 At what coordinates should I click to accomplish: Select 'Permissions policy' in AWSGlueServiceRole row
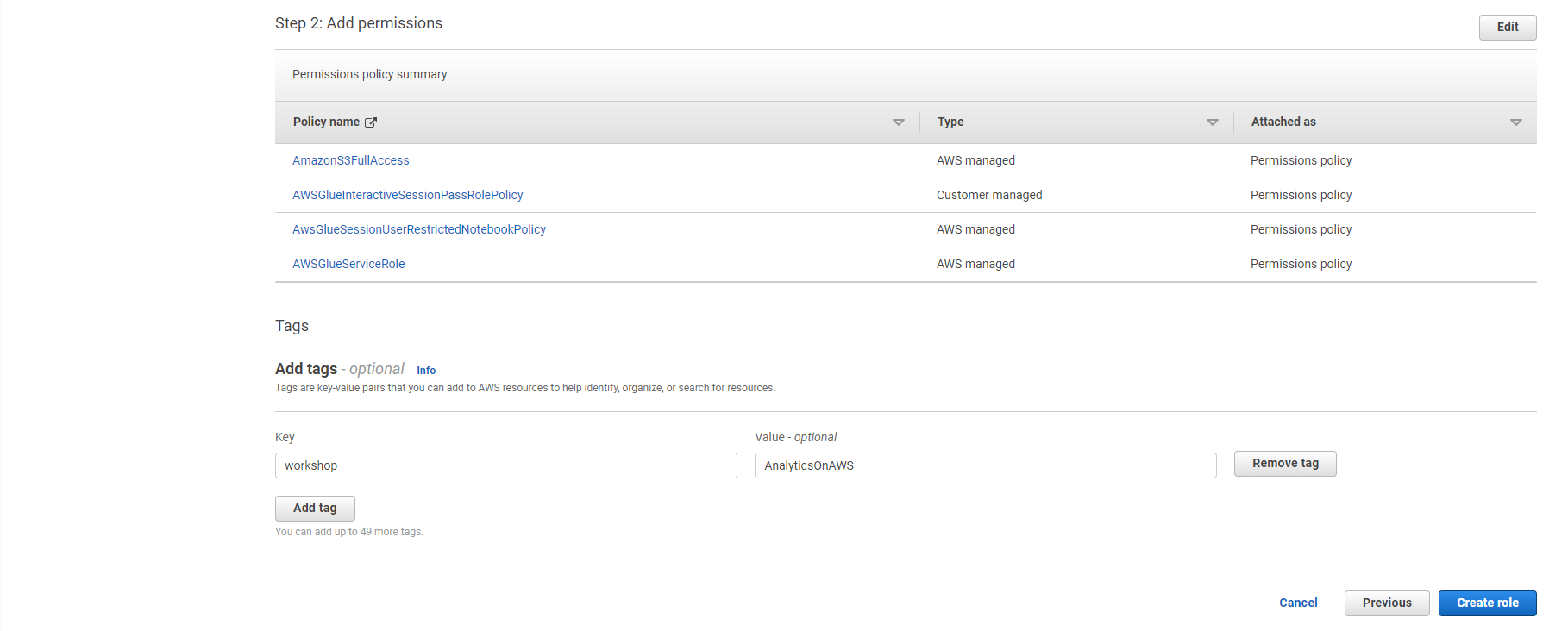click(1301, 264)
